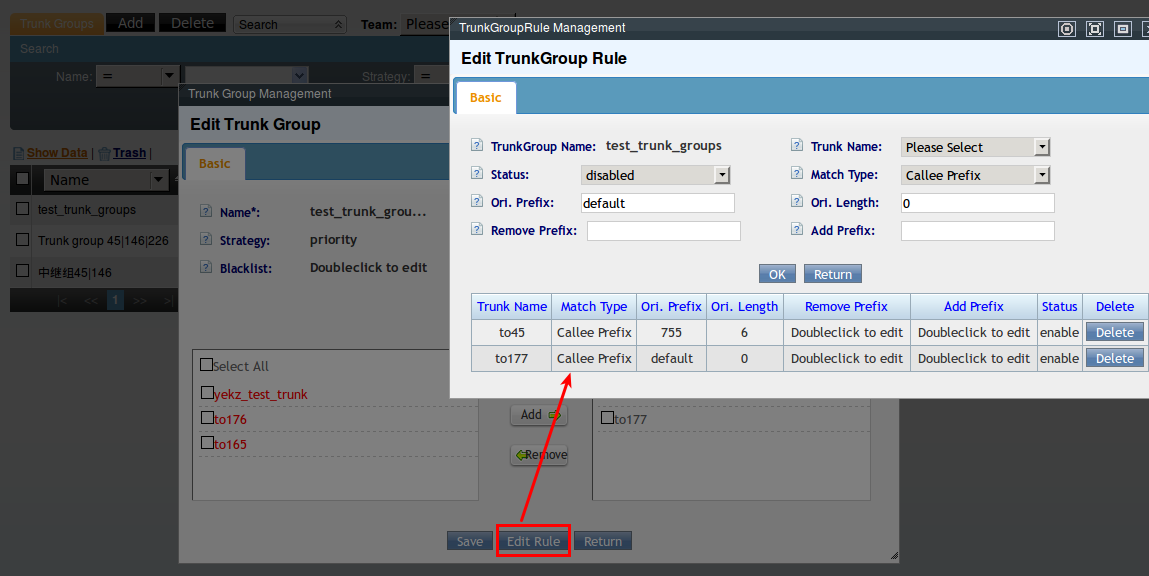Click help icon next to Match Type

(797, 174)
